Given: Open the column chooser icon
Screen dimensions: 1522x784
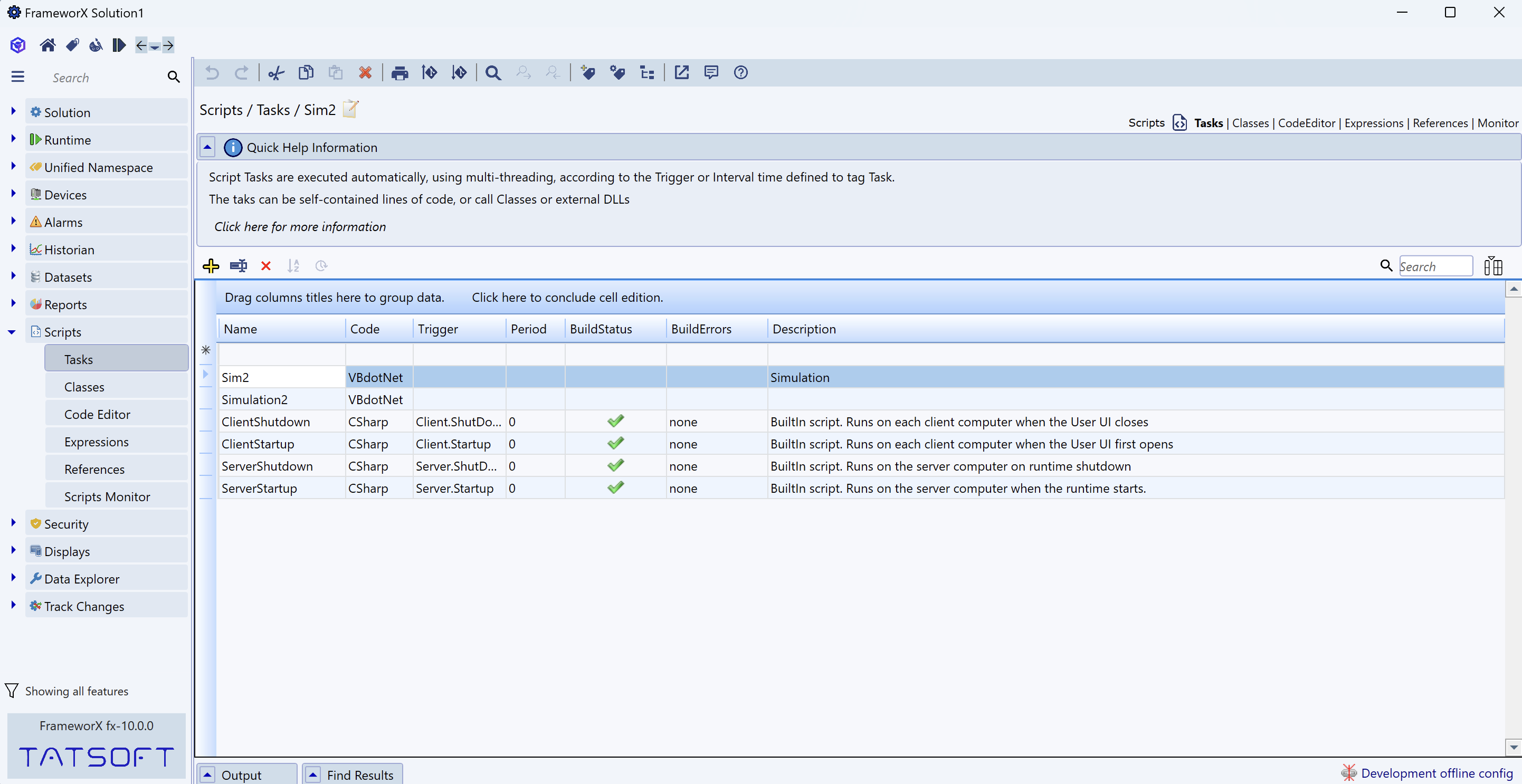Looking at the screenshot, I should 1493,266.
